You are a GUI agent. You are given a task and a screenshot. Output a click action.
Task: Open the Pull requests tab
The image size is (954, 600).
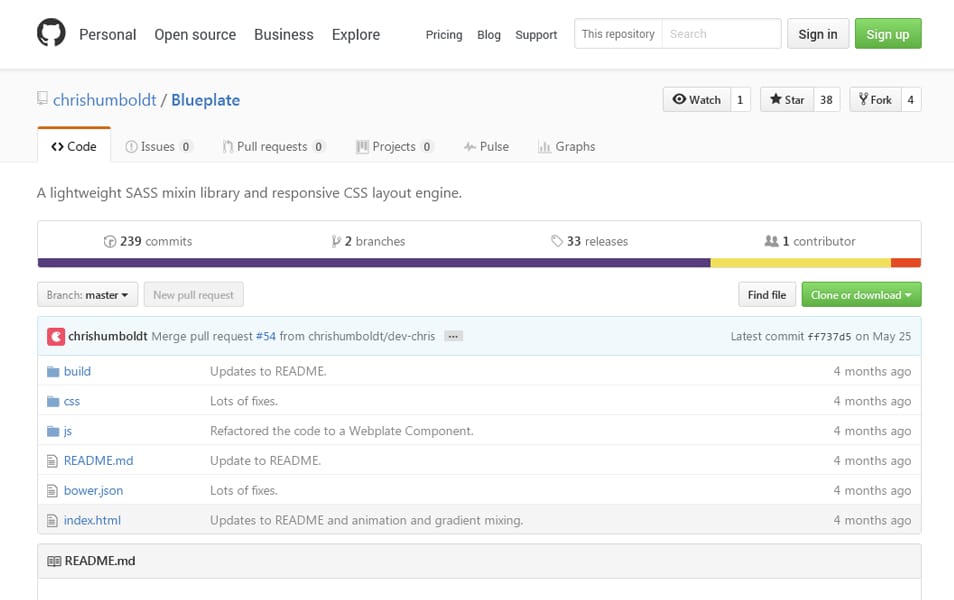pyautogui.click(x=274, y=147)
